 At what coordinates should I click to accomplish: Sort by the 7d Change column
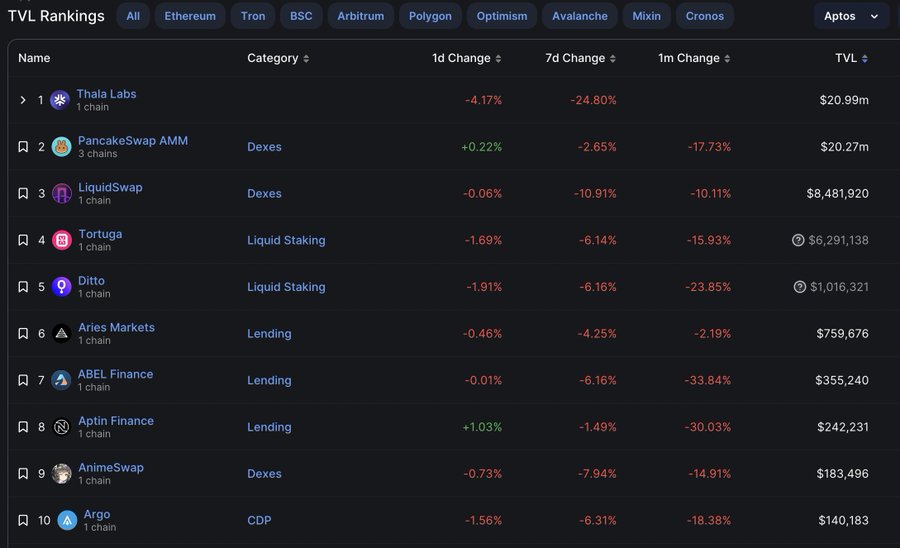tap(580, 58)
